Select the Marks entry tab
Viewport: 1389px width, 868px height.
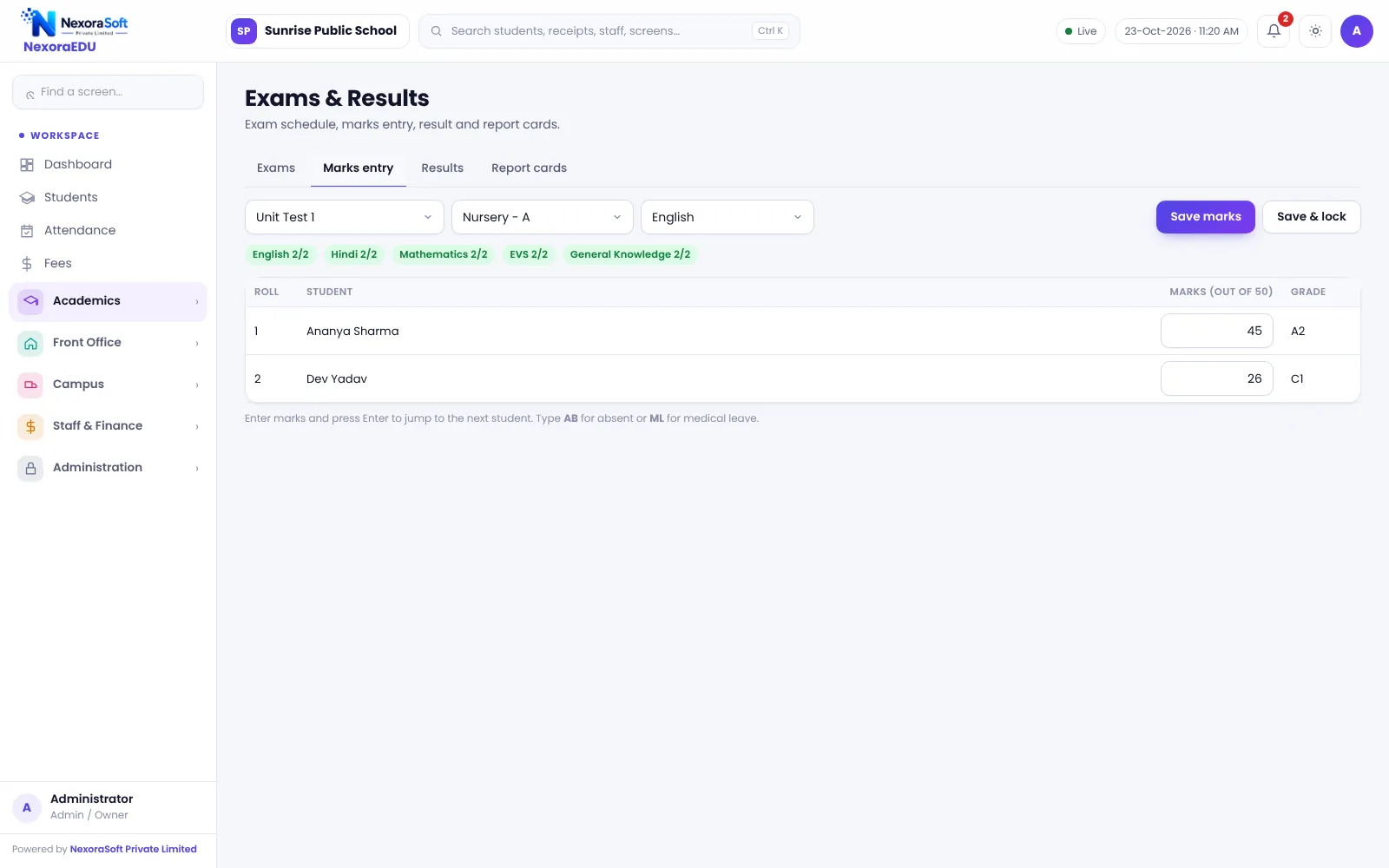click(x=359, y=168)
